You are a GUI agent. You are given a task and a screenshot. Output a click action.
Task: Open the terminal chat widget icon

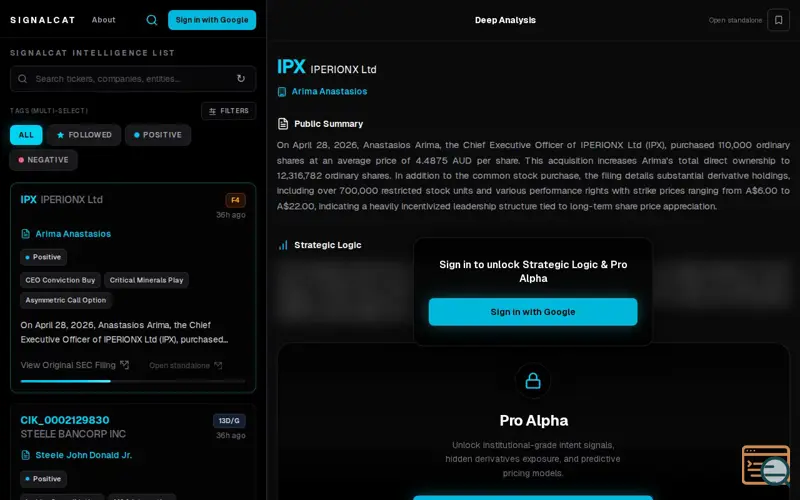766,465
